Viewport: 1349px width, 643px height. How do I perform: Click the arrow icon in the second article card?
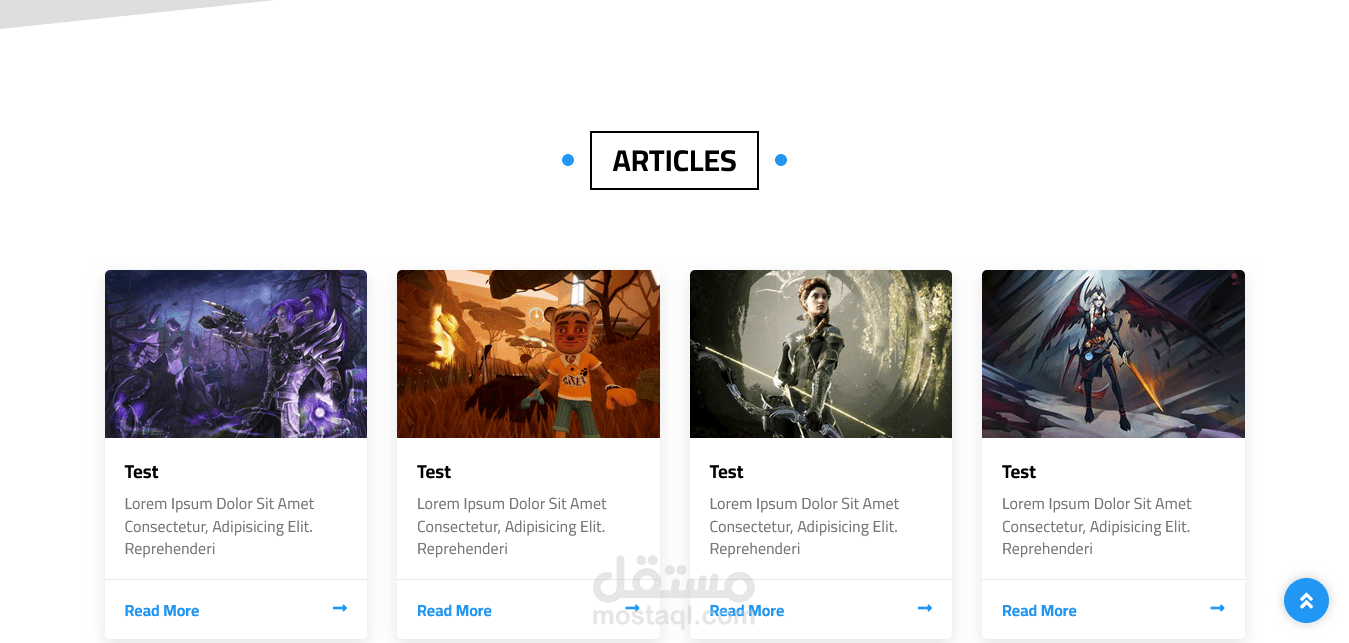[632, 608]
